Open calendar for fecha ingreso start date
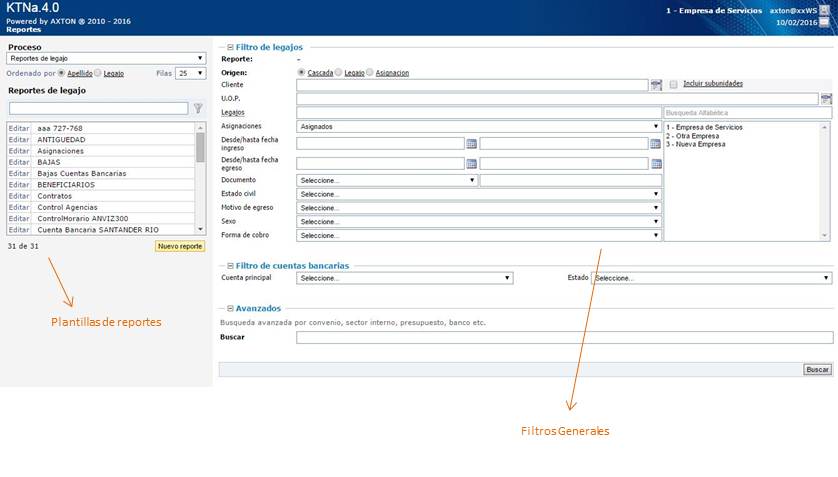 pyautogui.click(x=471, y=144)
